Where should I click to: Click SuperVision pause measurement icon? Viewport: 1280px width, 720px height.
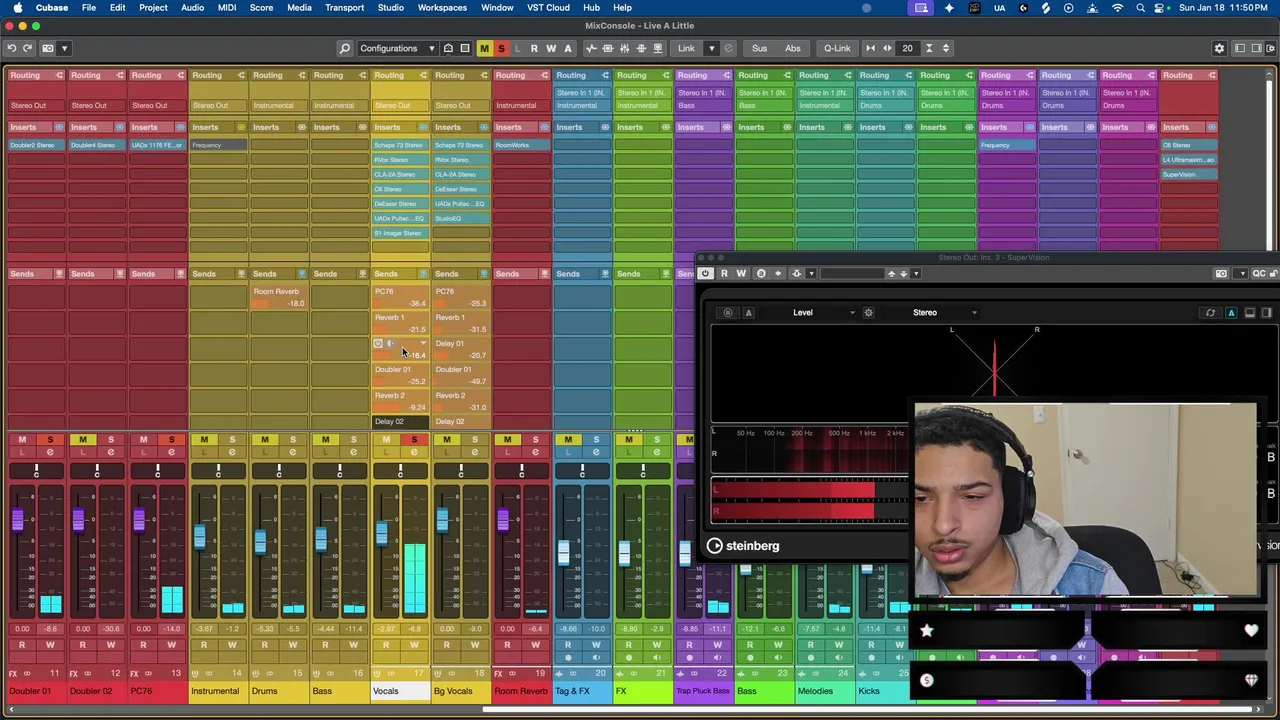[728, 313]
